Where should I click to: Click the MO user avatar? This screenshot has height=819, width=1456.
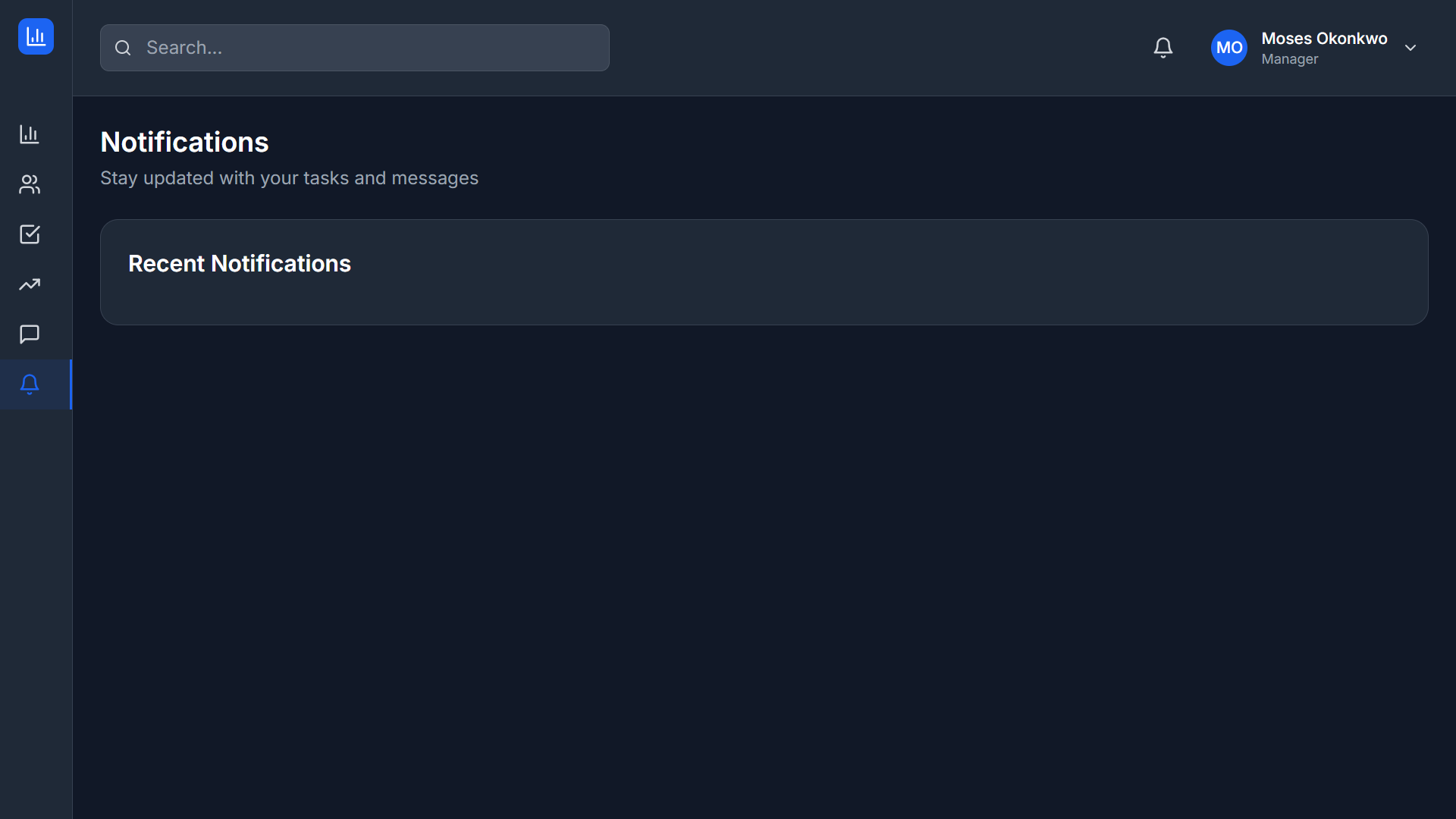tap(1228, 48)
